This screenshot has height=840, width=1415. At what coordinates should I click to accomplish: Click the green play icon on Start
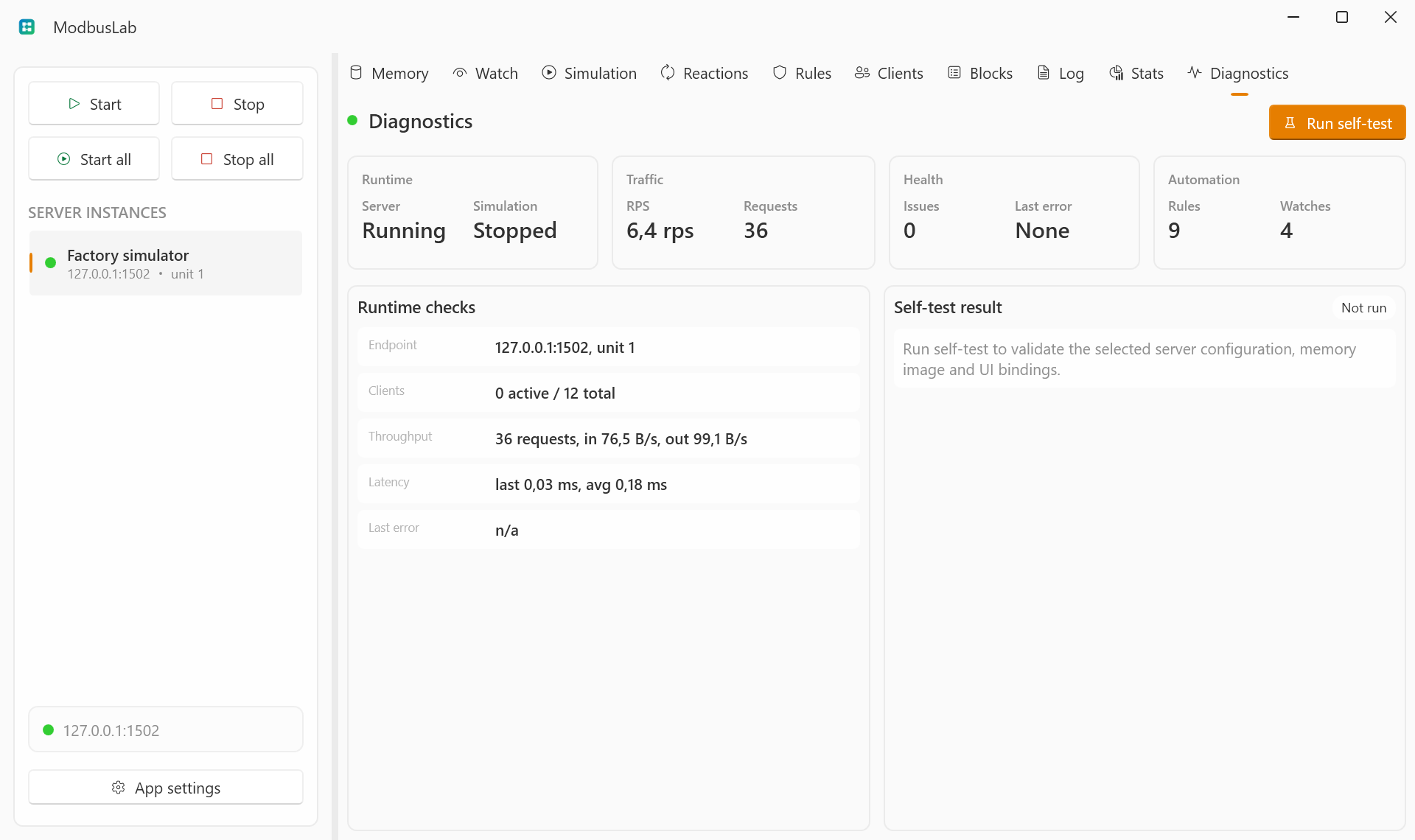tap(74, 104)
